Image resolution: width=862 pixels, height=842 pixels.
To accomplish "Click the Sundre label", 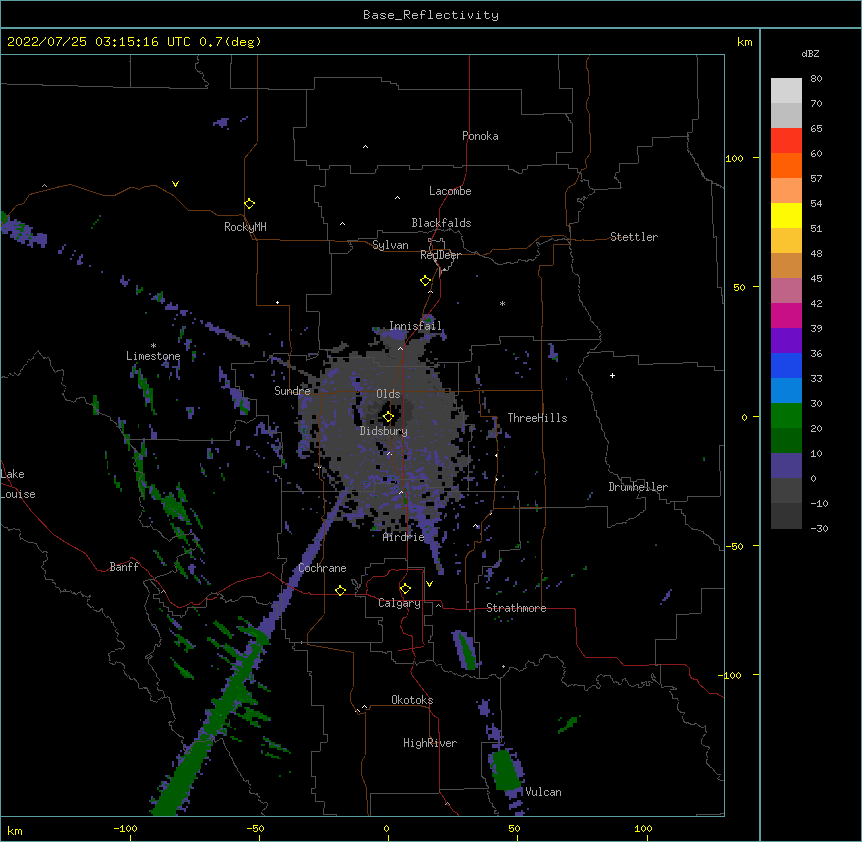I will pos(292,391).
